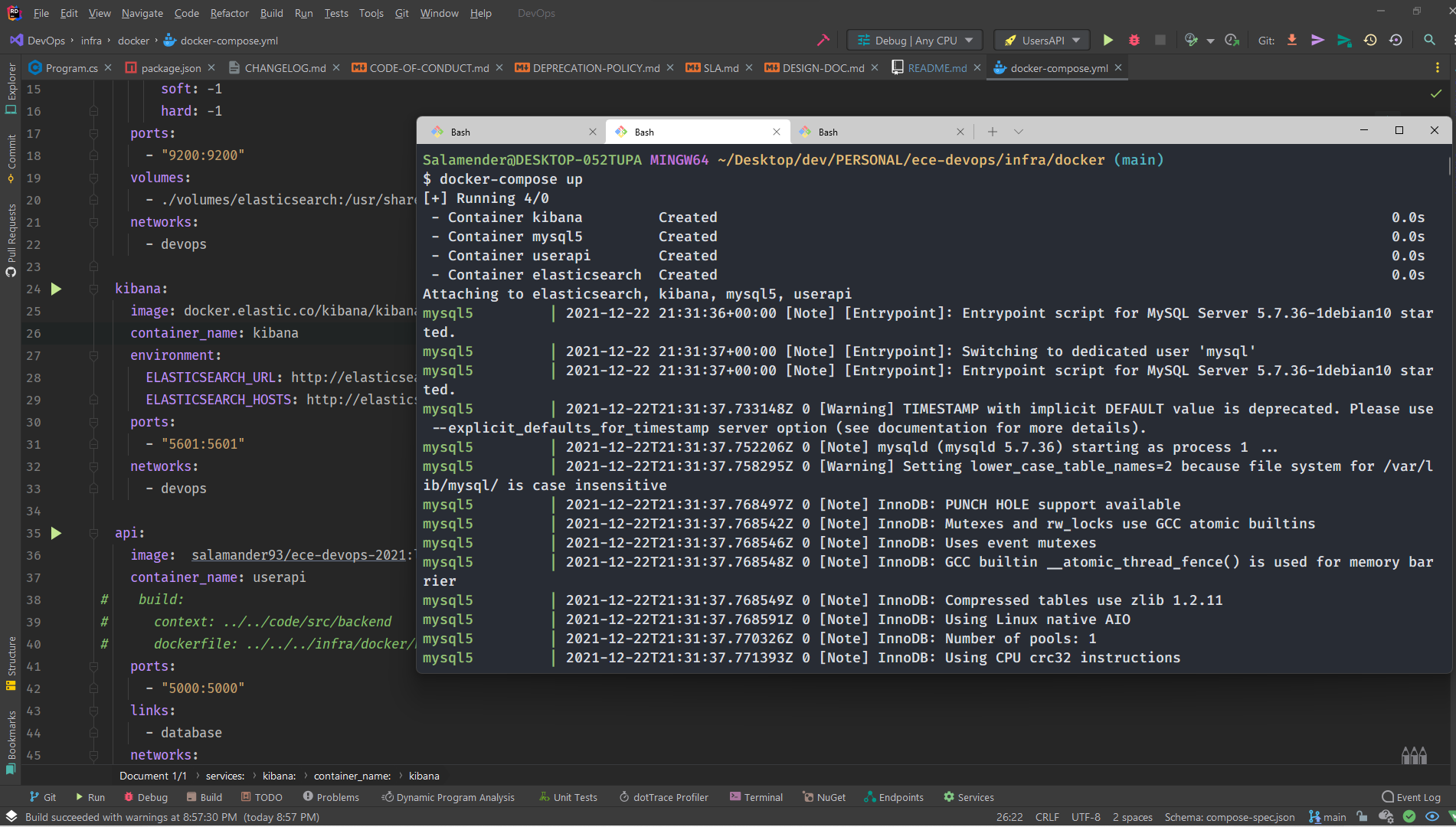Click green checkmark status bar indicator
Viewport: 1456px width, 827px height.
pyautogui.click(x=1409, y=817)
